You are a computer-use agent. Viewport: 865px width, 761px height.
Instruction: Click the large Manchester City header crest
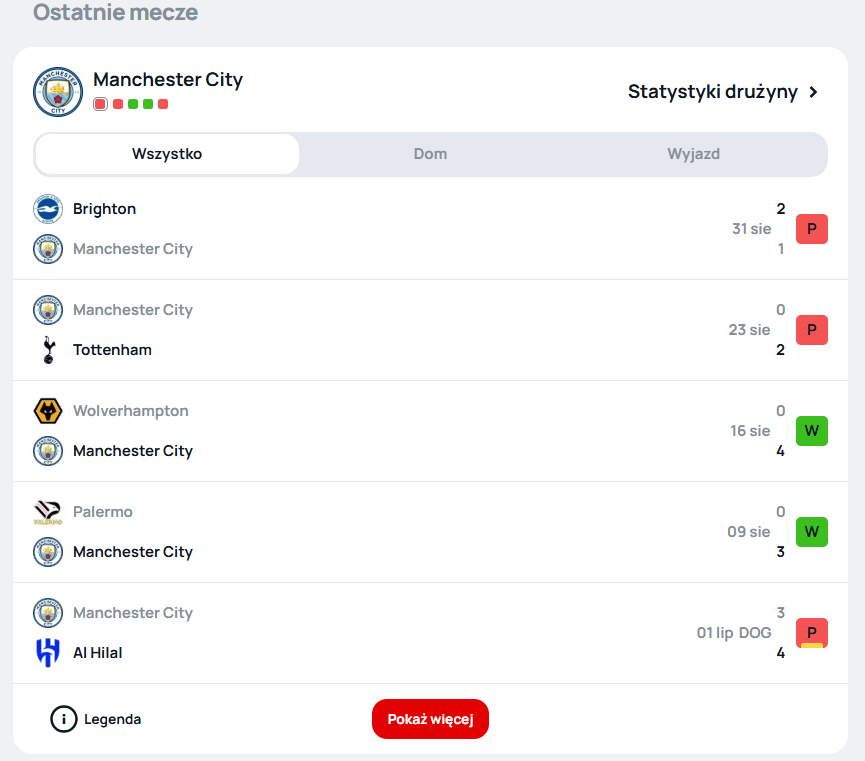pyautogui.click(x=58, y=92)
